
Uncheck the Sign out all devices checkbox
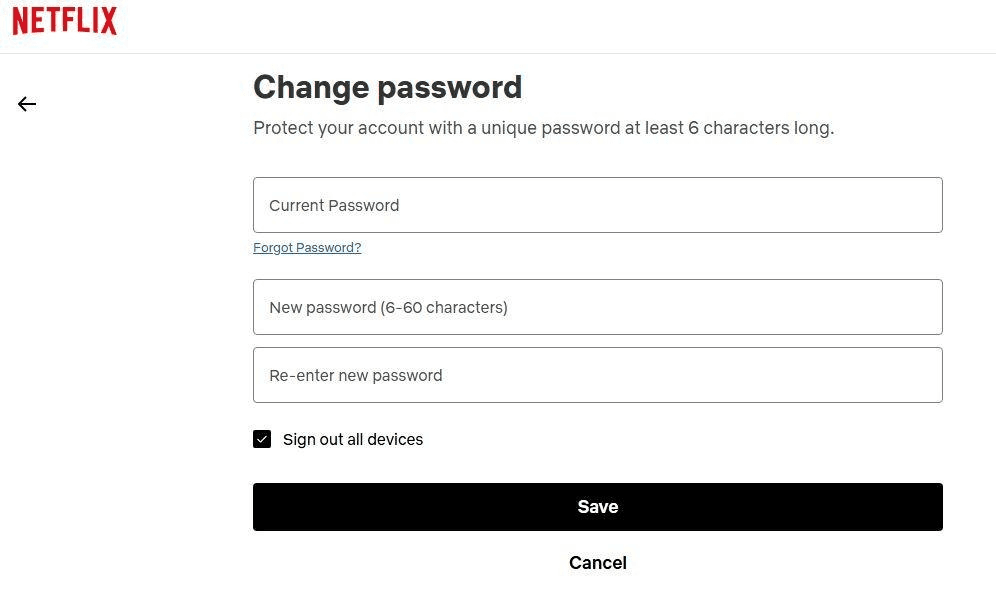pyautogui.click(x=262, y=439)
